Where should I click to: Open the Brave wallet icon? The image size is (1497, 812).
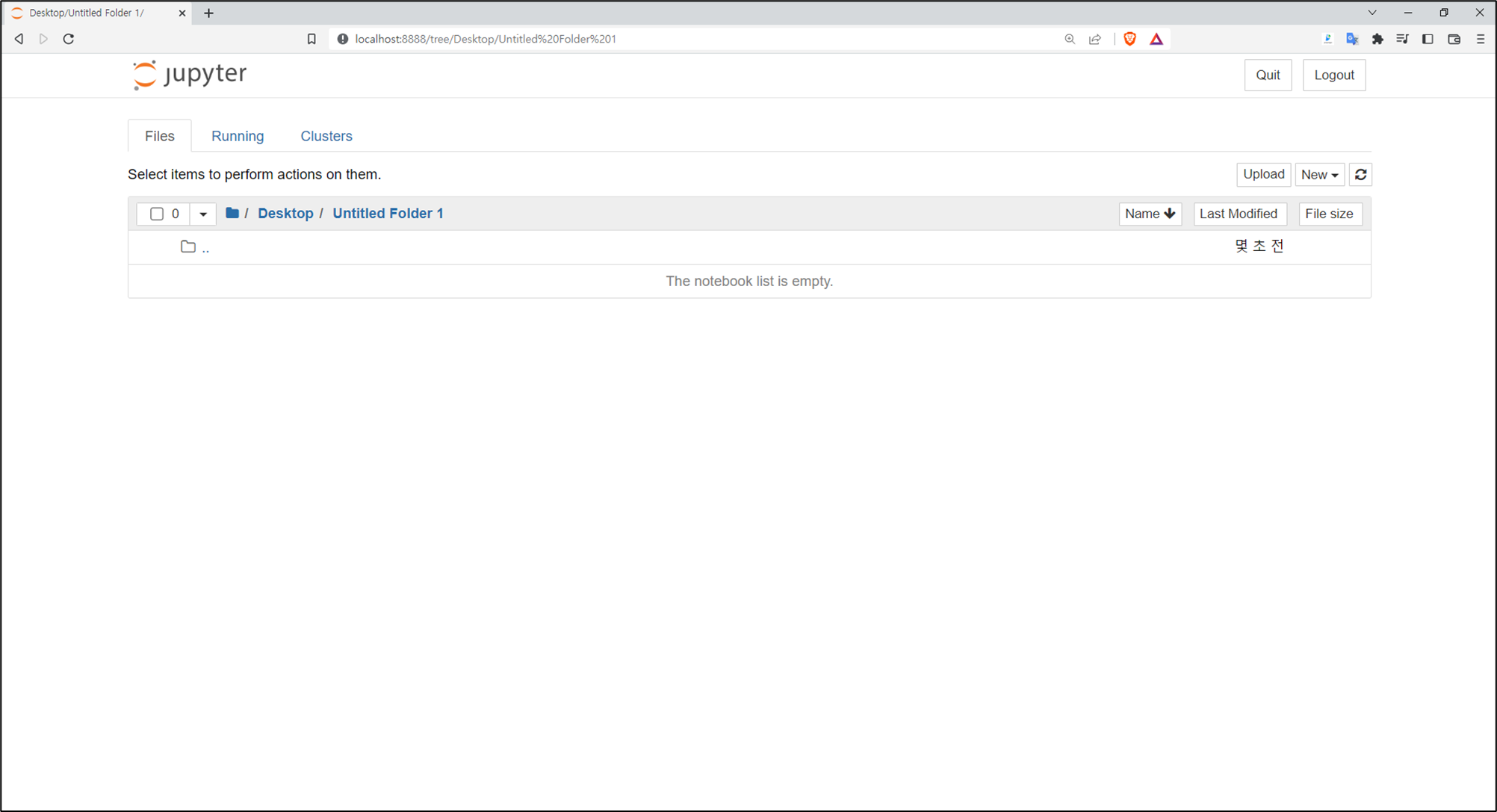pyautogui.click(x=1454, y=39)
